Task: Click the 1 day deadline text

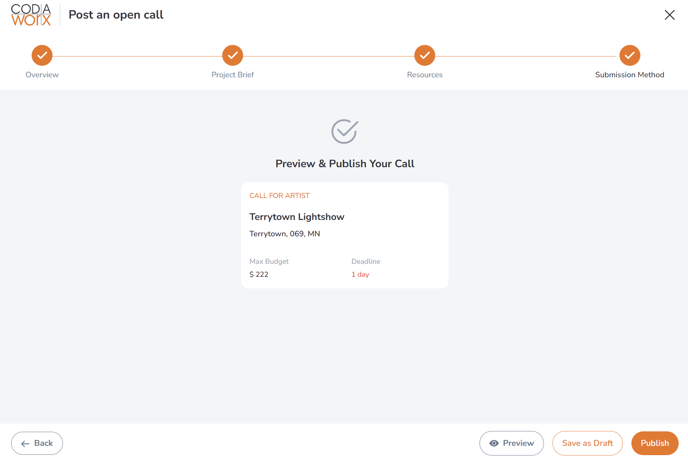Action: (360, 275)
